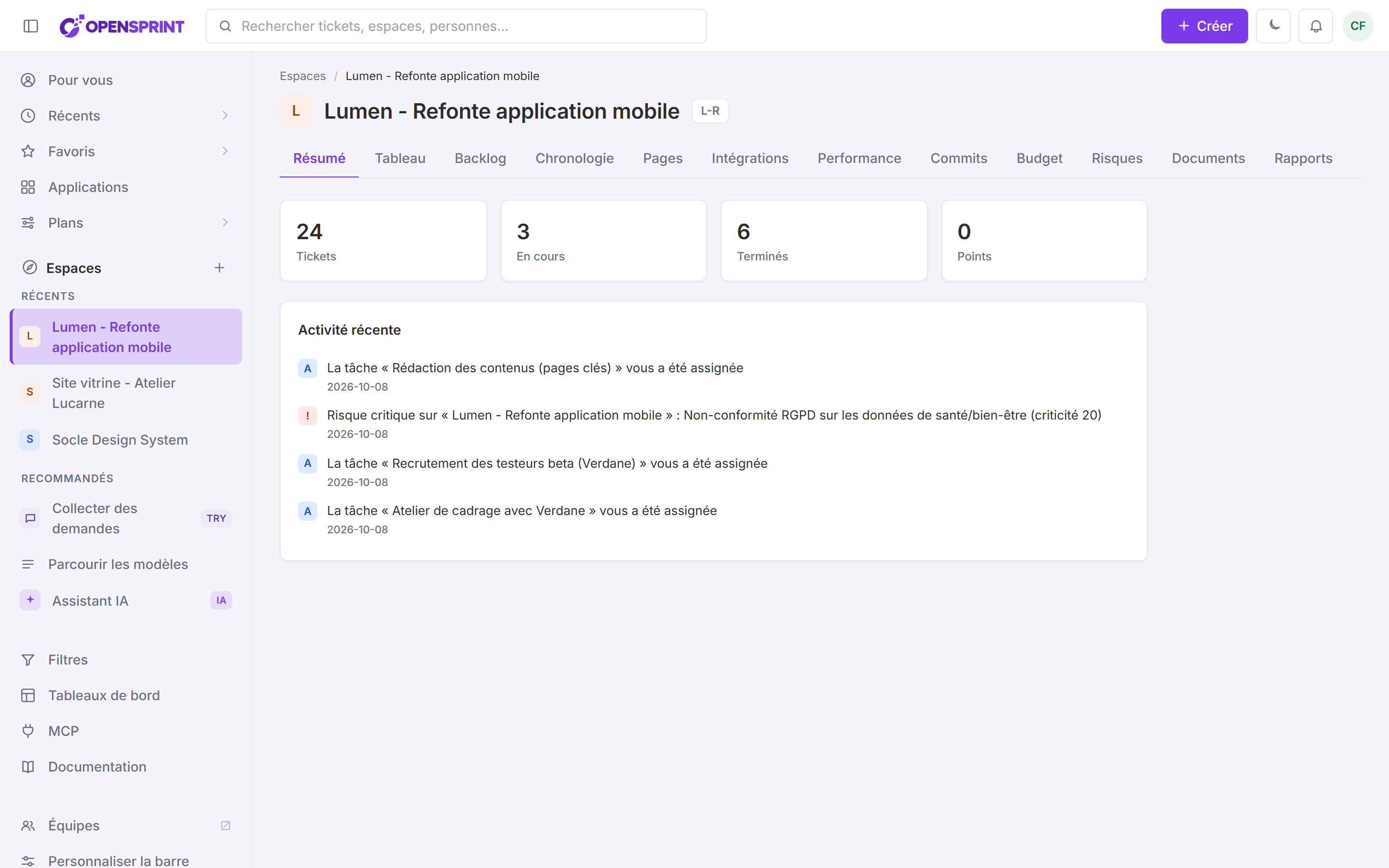
Task: Open the Commits tab
Action: (x=958, y=158)
